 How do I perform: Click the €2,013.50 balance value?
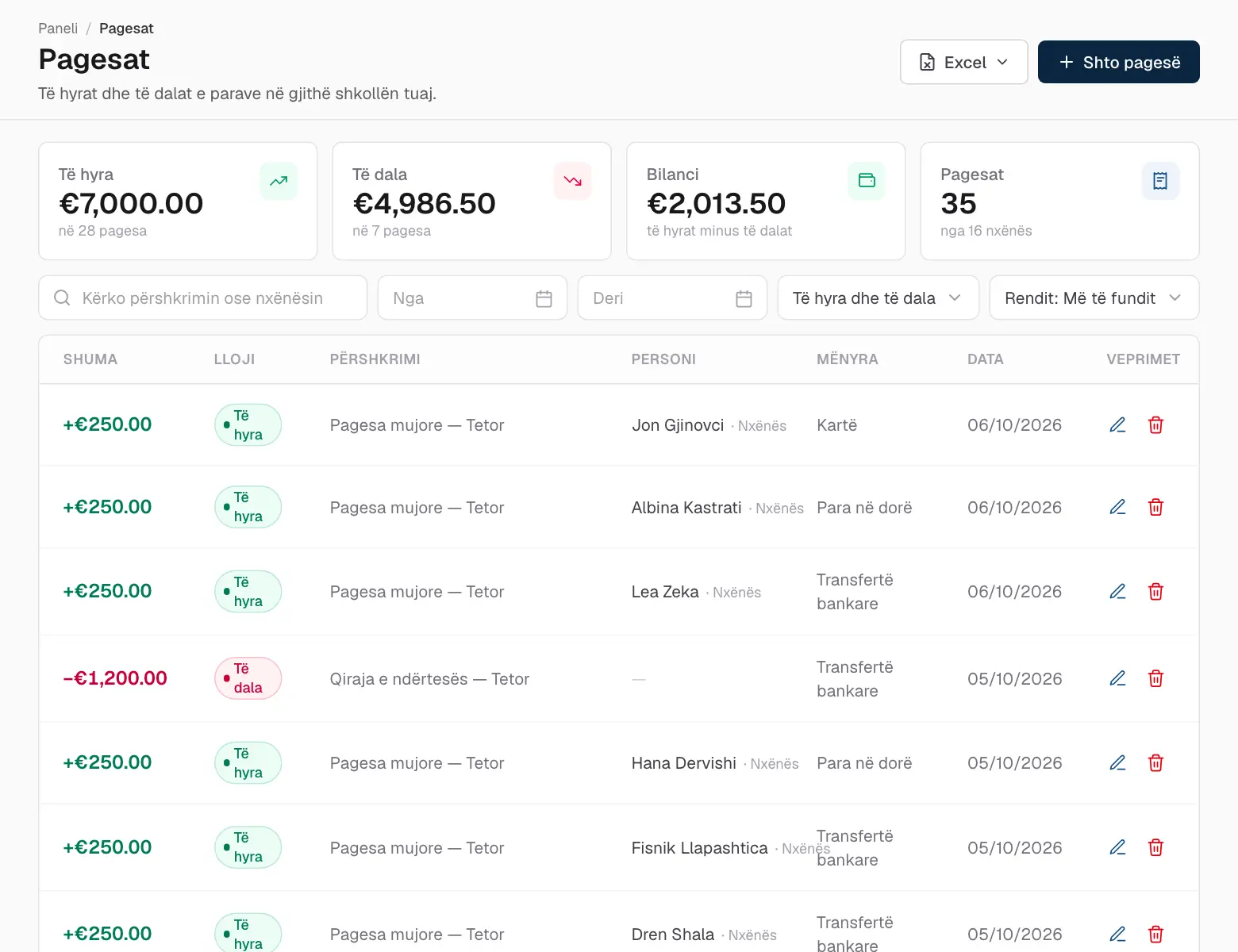tap(717, 204)
